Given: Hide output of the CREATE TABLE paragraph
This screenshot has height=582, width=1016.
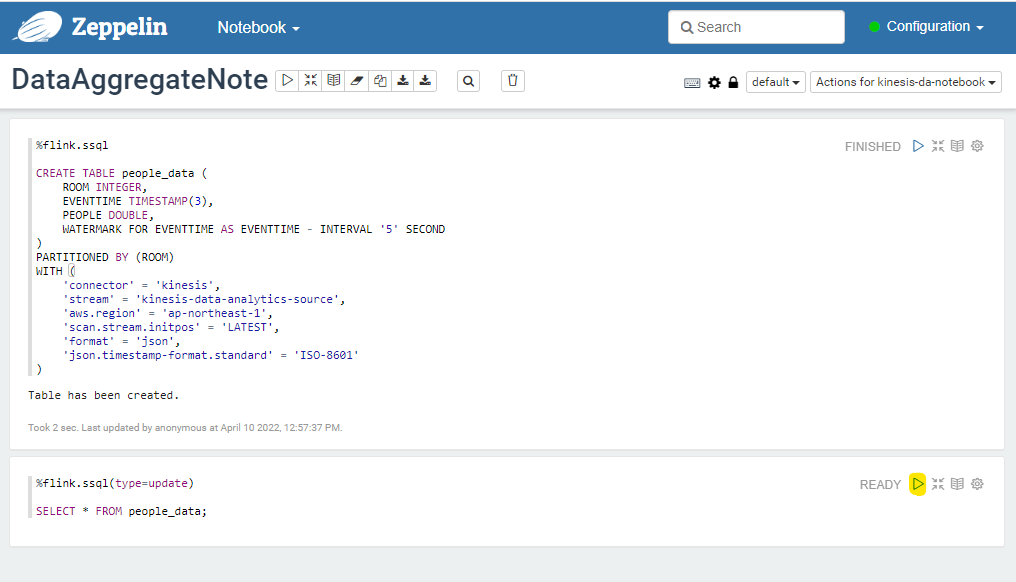Looking at the screenshot, I should [x=957, y=146].
